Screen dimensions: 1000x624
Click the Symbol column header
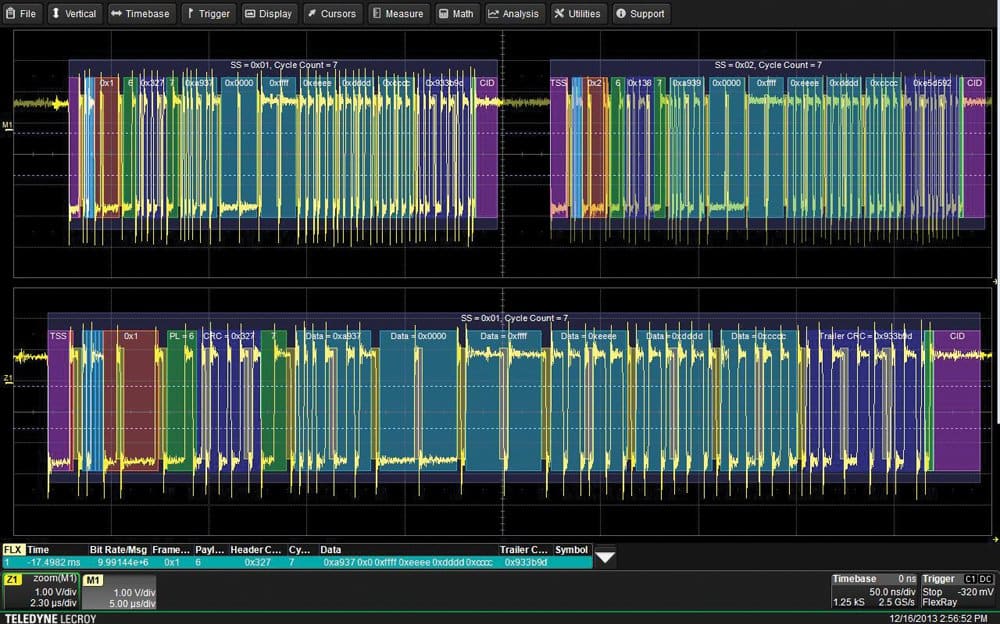point(571,549)
